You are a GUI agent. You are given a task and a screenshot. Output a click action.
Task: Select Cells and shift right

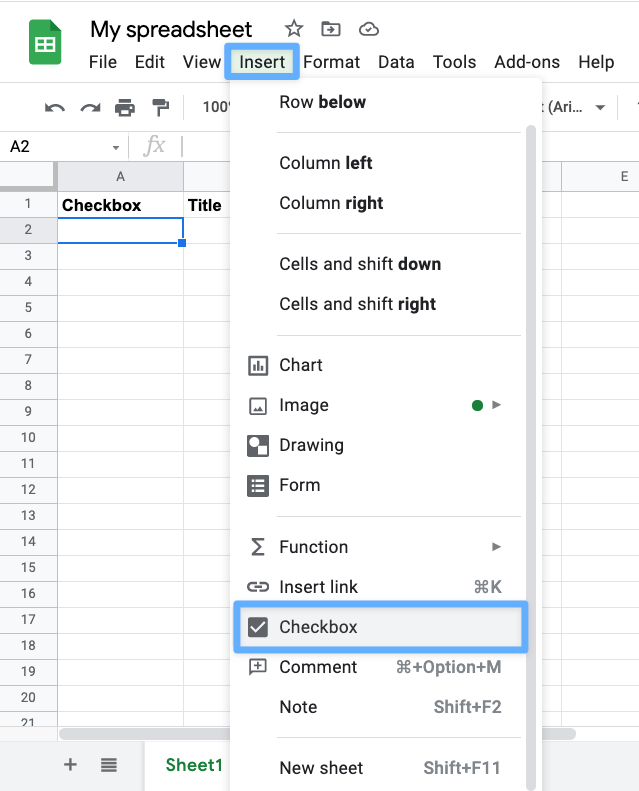tap(376, 304)
